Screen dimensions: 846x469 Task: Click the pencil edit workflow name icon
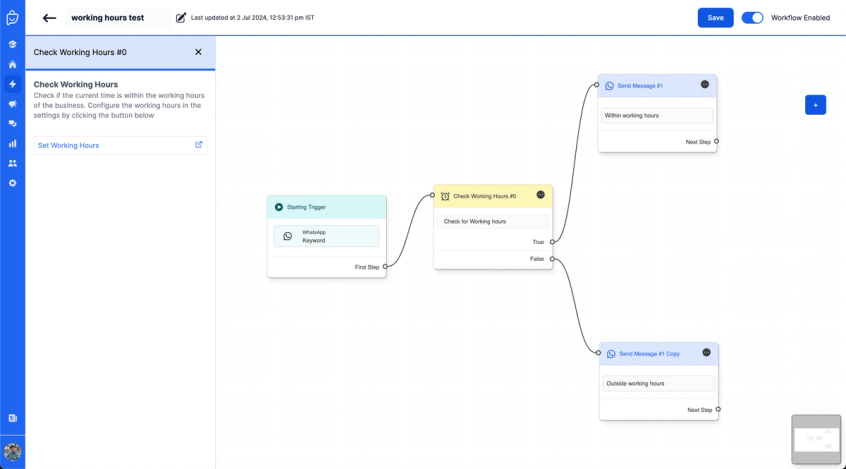pyautogui.click(x=181, y=18)
